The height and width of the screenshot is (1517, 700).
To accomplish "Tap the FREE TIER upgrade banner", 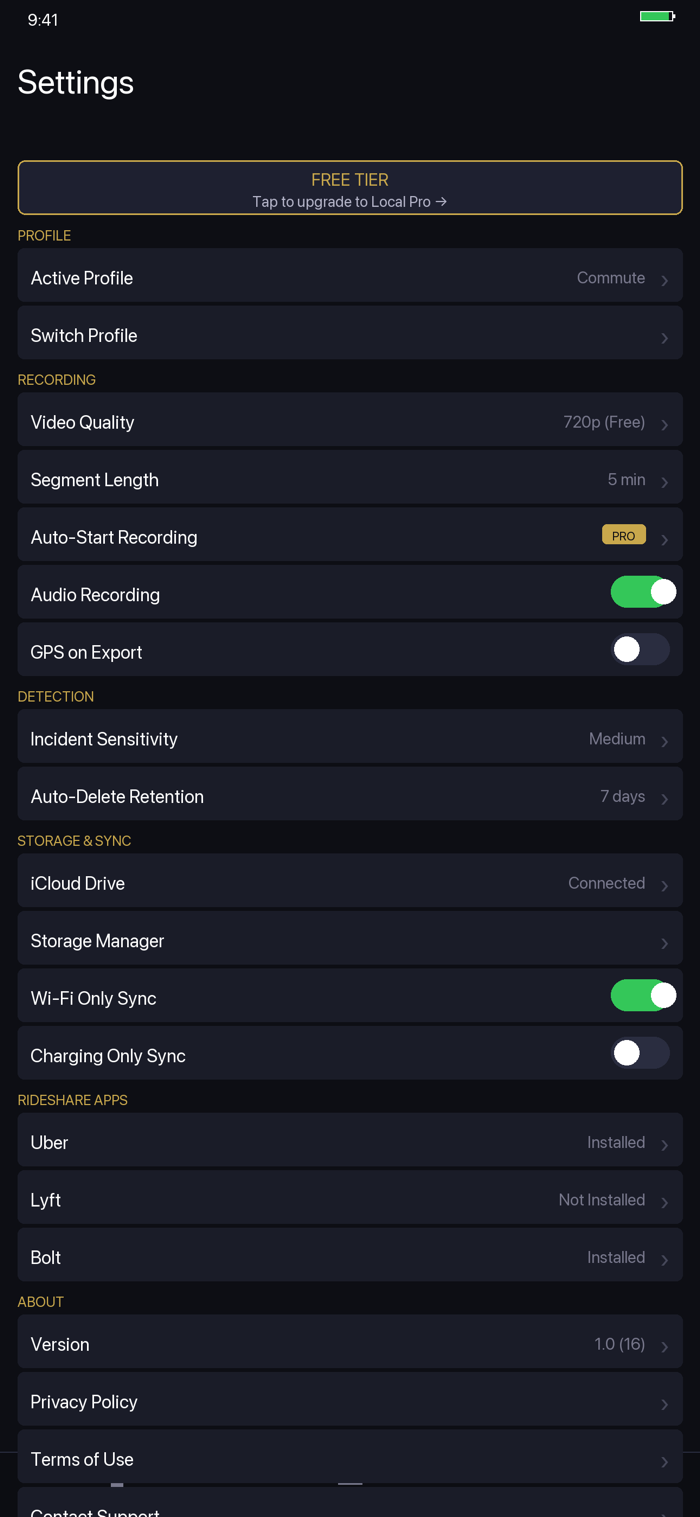I will tap(350, 188).
